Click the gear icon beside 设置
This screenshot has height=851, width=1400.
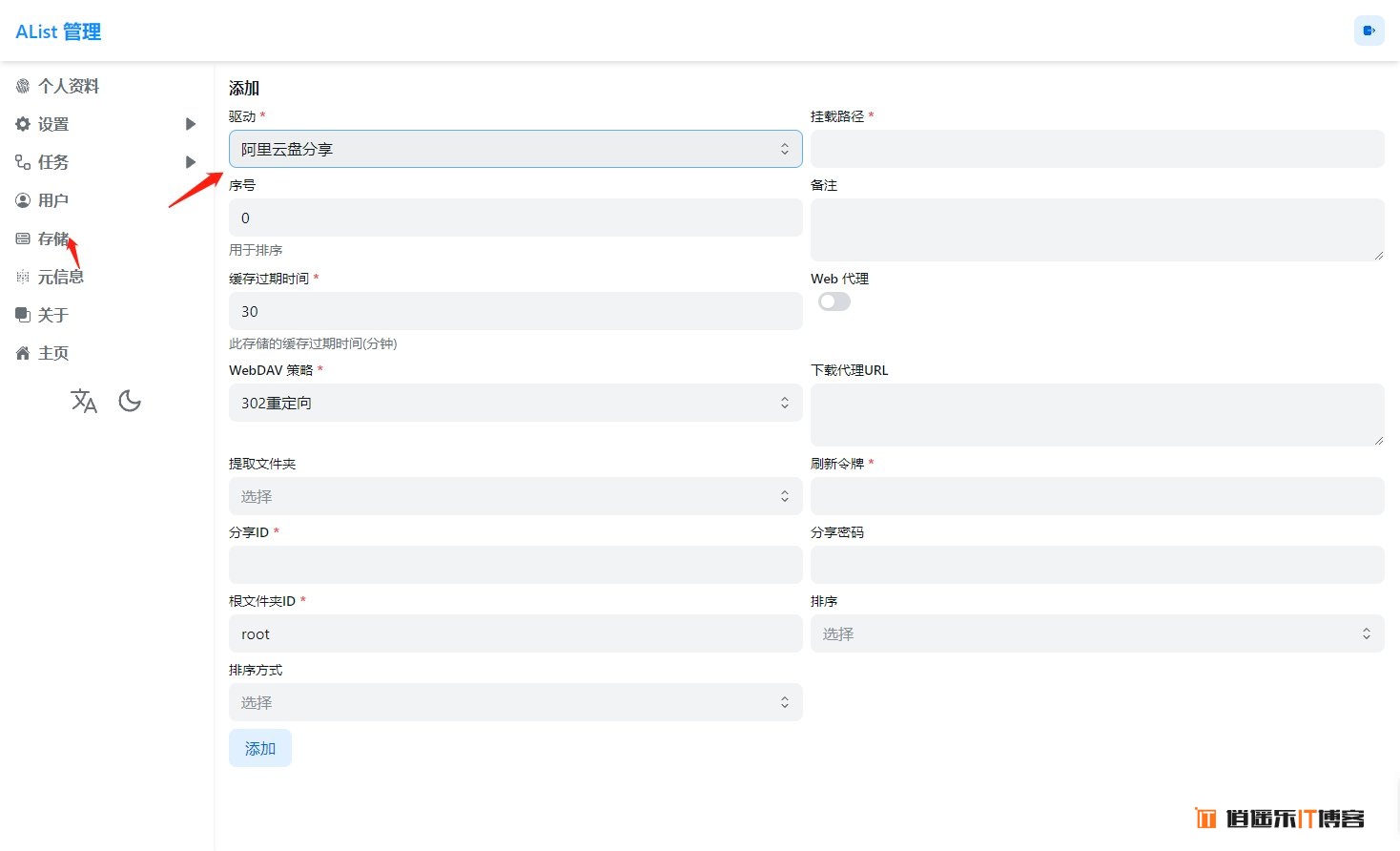(23, 124)
